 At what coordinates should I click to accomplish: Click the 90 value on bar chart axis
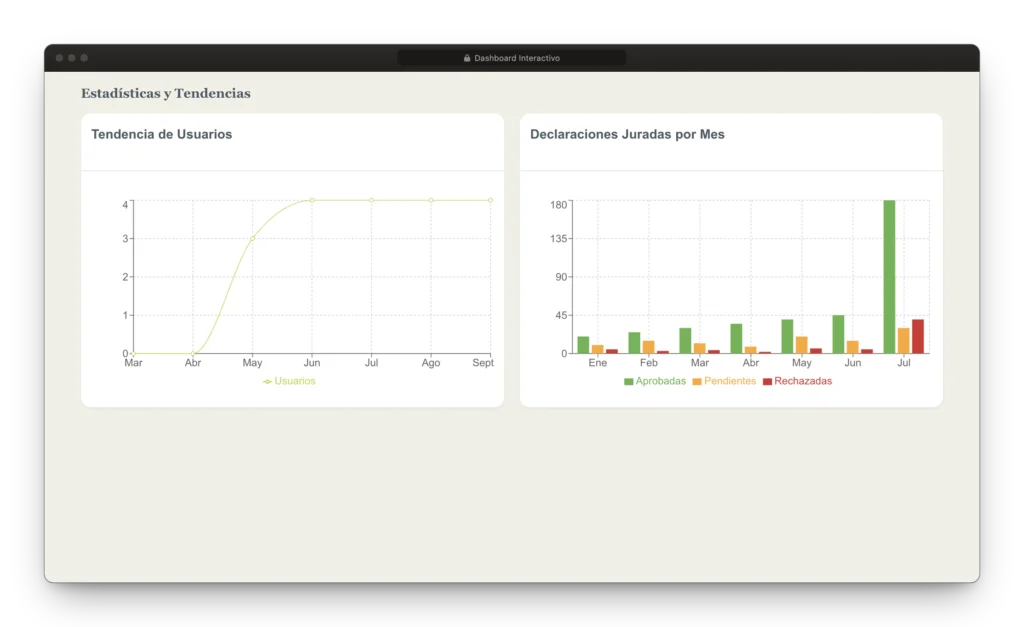(x=561, y=277)
